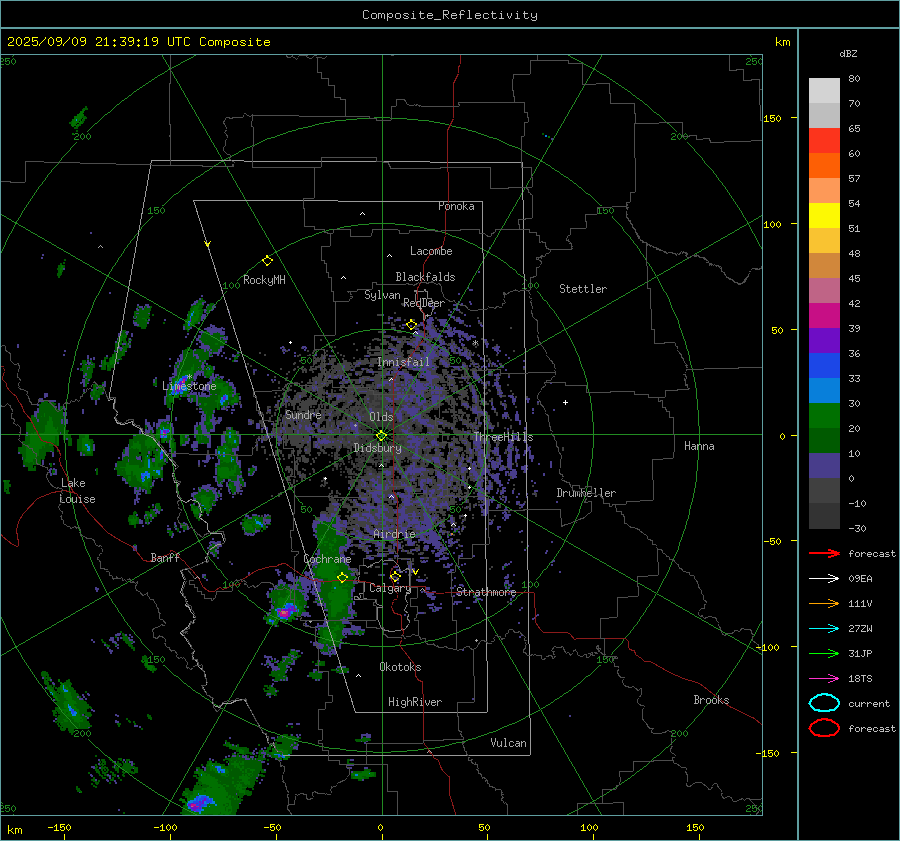
Task: Click the Banff label
Action: [165, 557]
